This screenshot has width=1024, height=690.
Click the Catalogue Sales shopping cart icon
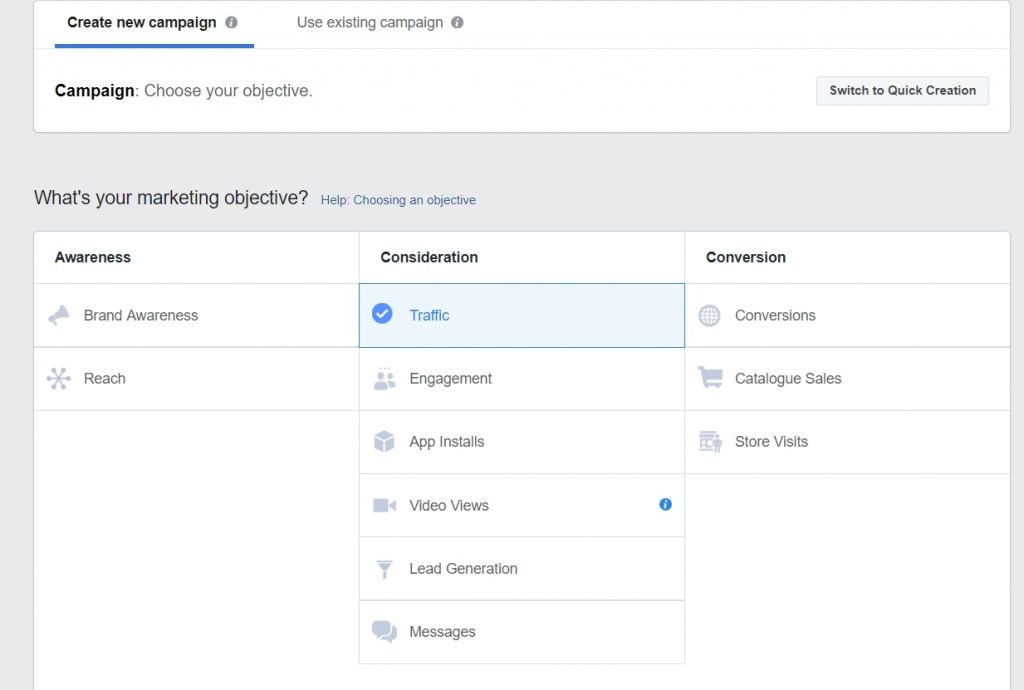coord(710,378)
